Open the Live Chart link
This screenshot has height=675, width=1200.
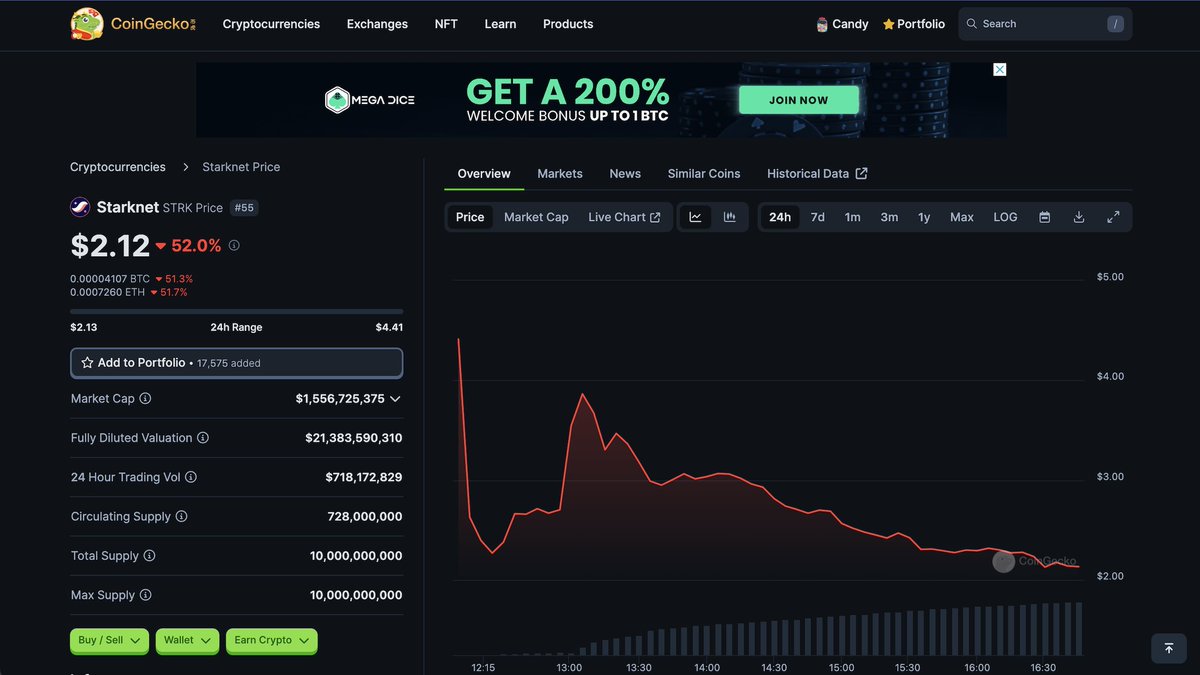coord(624,217)
